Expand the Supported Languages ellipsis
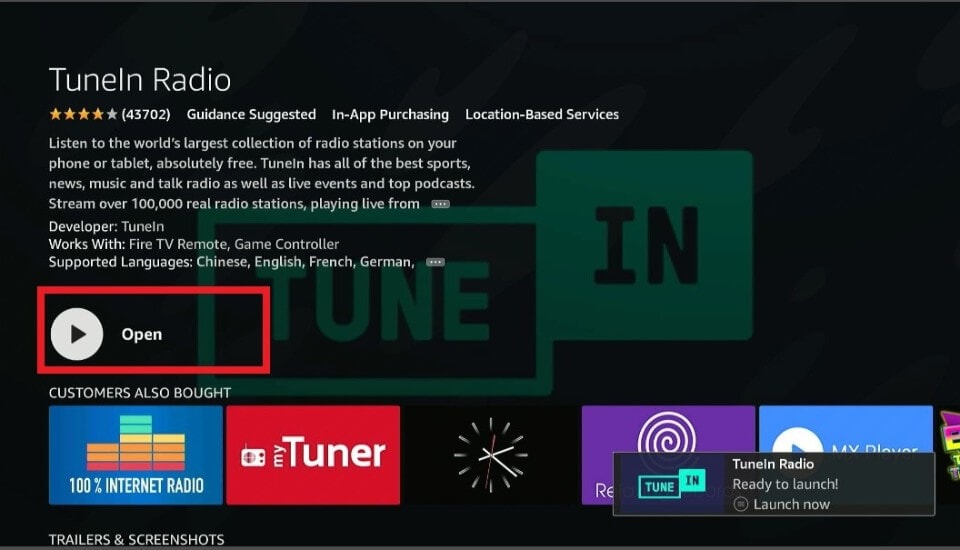This screenshot has height=550, width=960. 435,262
